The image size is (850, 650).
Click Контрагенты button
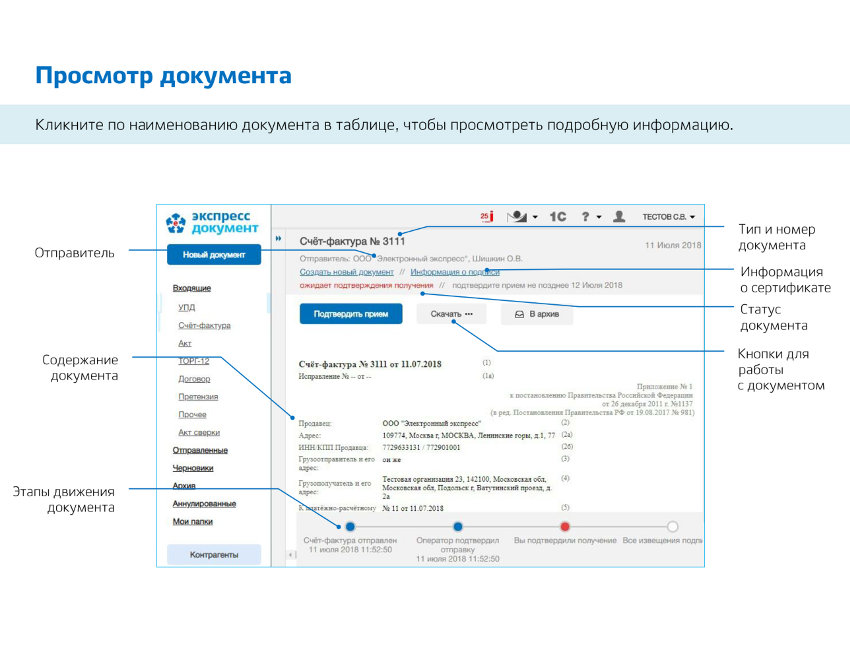pos(214,555)
